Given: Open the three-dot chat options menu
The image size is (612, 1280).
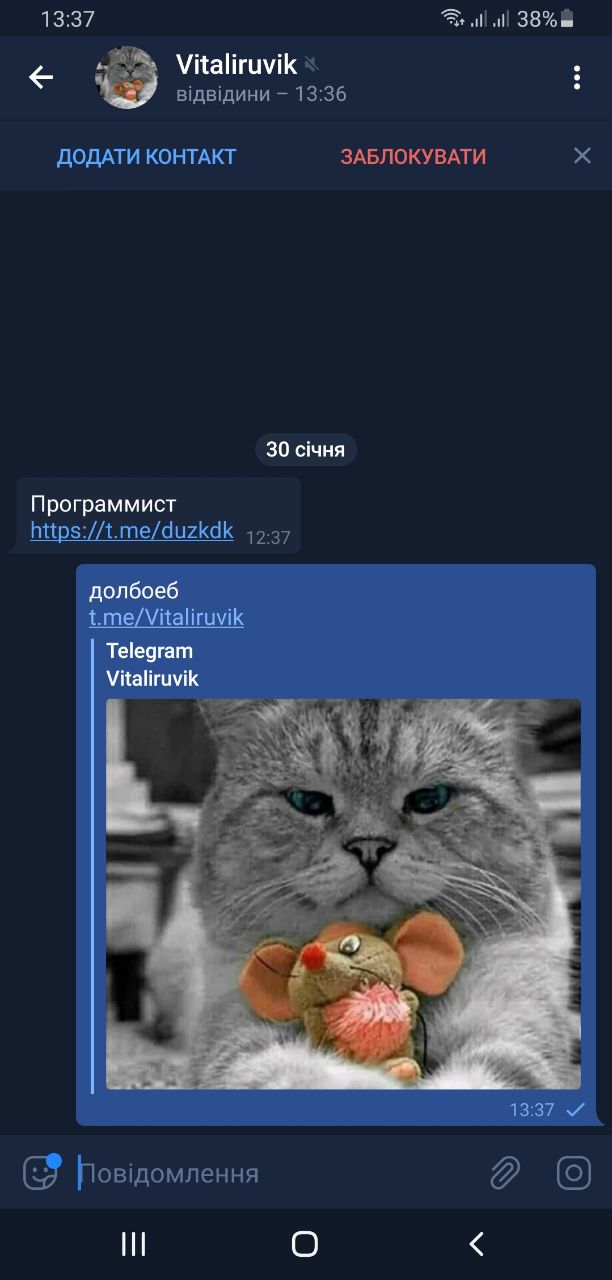Looking at the screenshot, I should coord(577,77).
